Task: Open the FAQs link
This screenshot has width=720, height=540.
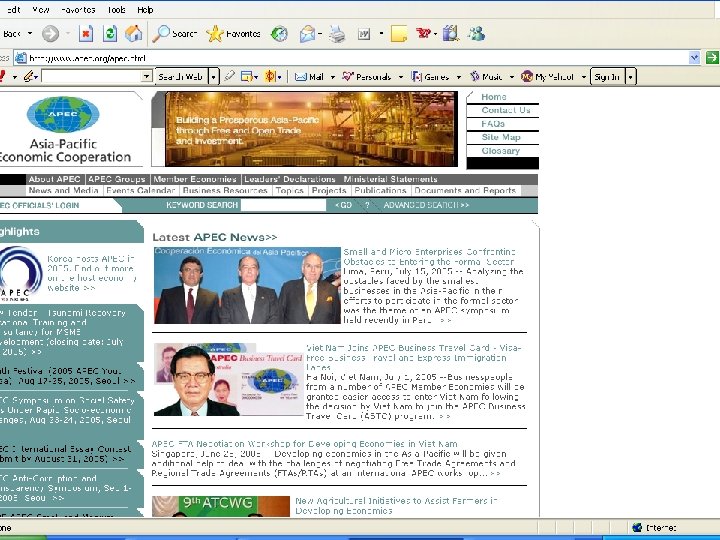Action: click(493, 124)
